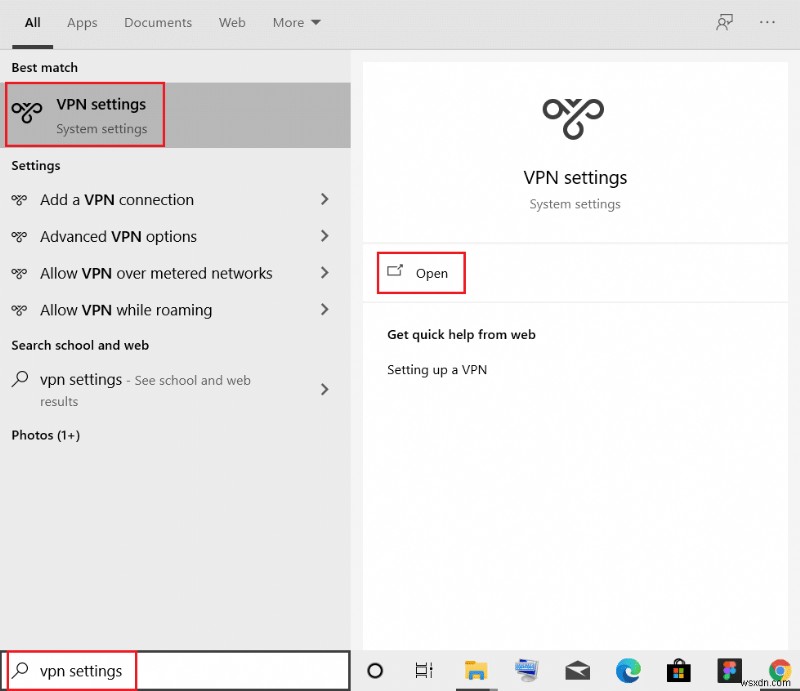This screenshot has height=691, width=800.
Task: Open Task View on the taskbar
Action: click(424, 671)
